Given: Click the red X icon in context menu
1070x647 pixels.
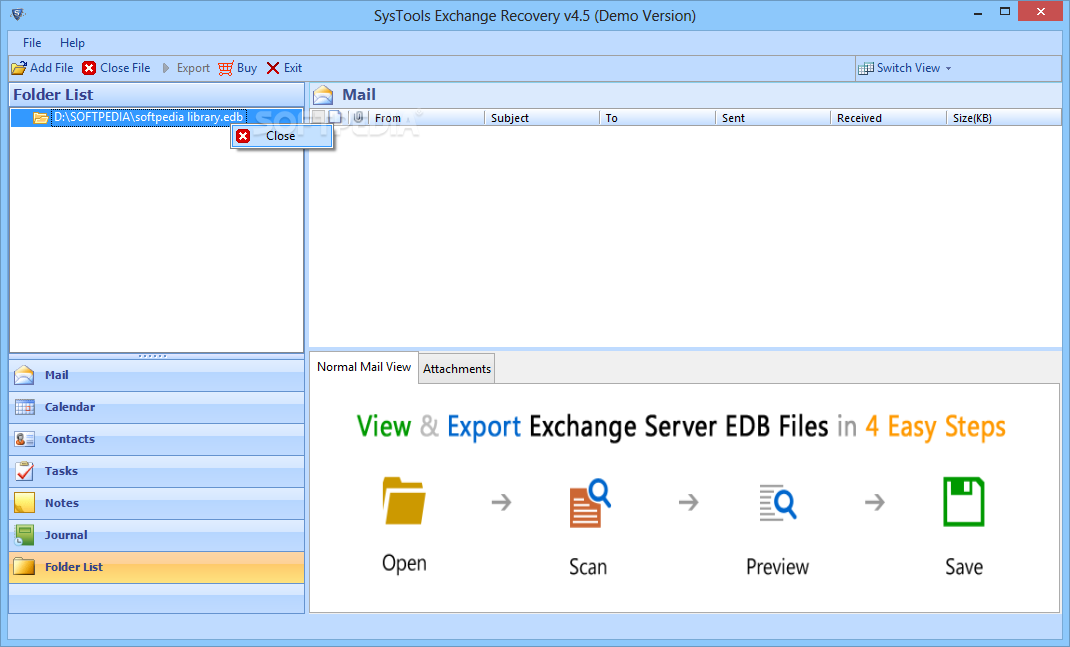Looking at the screenshot, I should (x=243, y=136).
